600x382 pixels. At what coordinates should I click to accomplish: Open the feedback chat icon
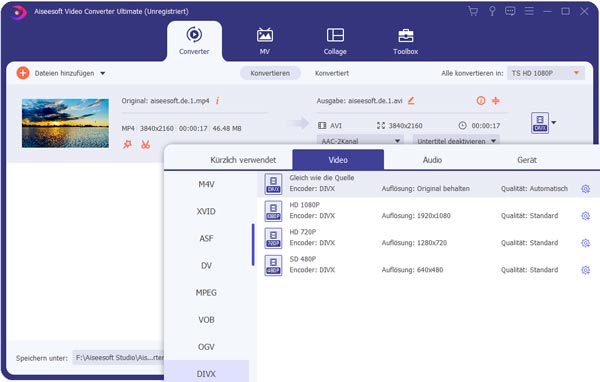[x=510, y=11]
